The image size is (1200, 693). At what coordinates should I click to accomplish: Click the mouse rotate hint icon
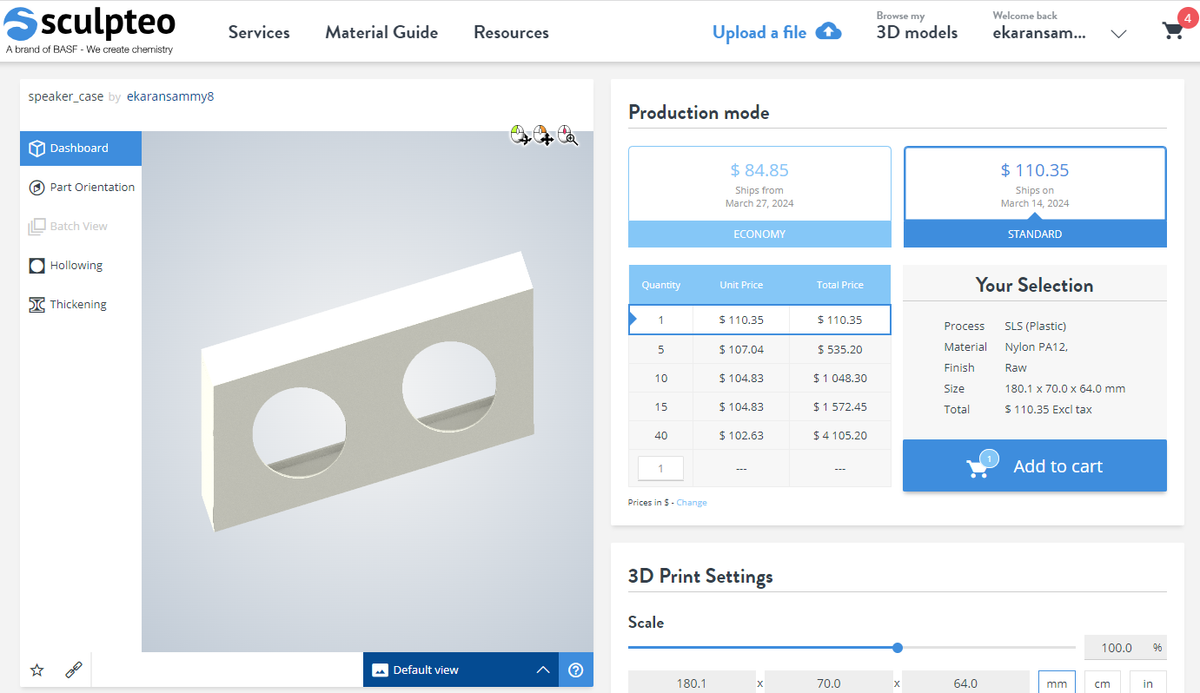pos(520,135)
